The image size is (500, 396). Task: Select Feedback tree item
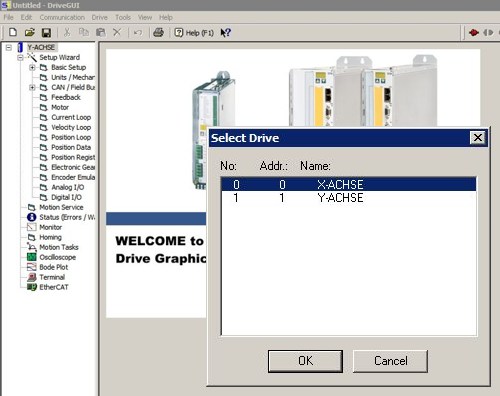point(66,97)
